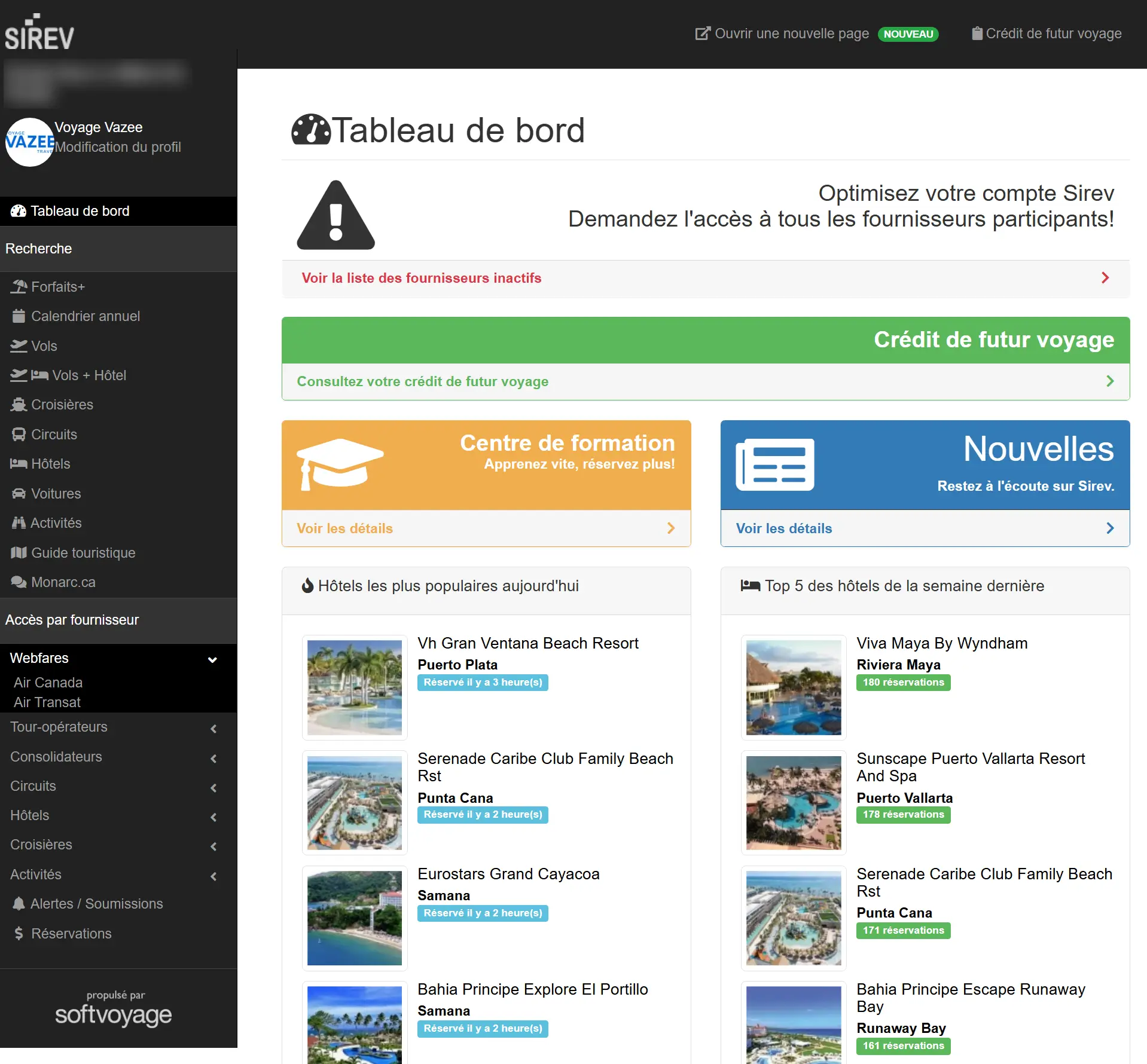Click the 178 réservations badge
This screenshot has width=1147, height=1064.
(x=904, y=815)
